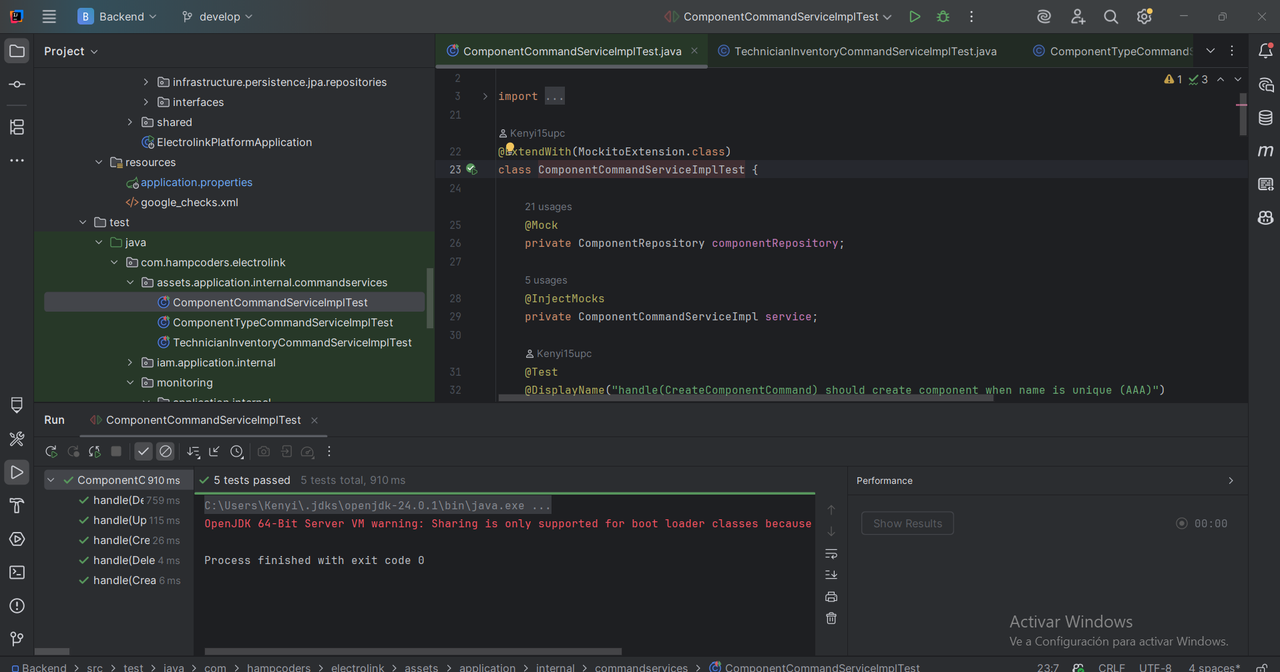Open the main hamburger menu
The width and height of the screenshot is (1280, 672).
click(x=49, y=17)
